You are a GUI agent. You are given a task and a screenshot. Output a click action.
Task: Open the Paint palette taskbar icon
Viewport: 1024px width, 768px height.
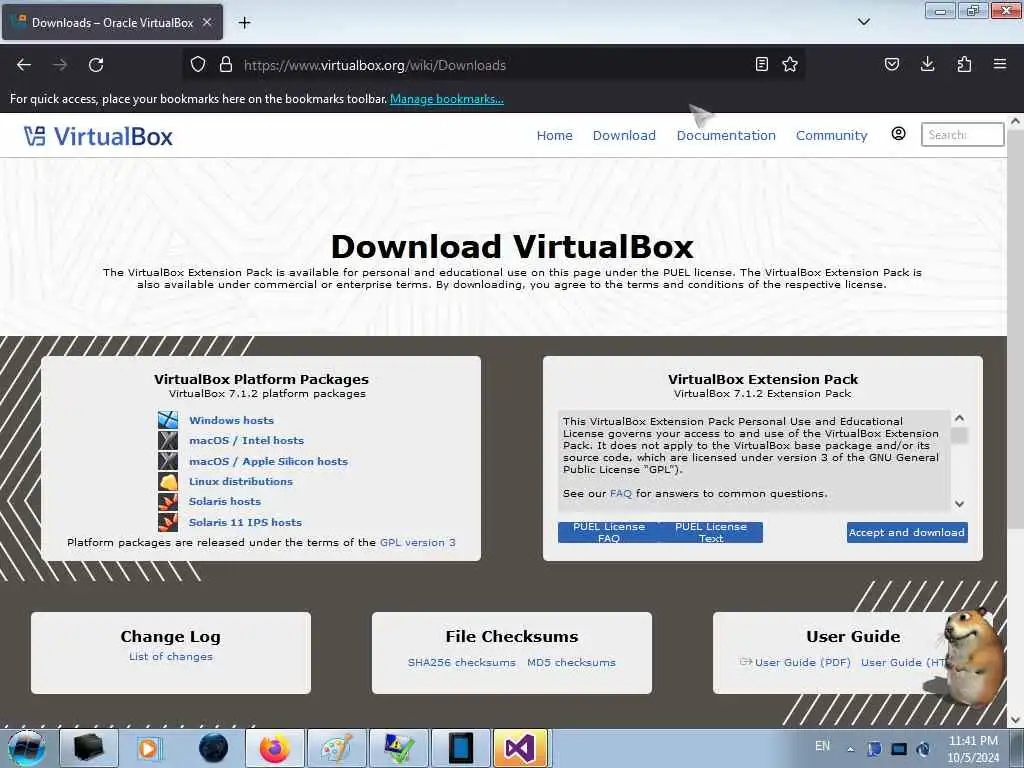[x=336, y=748]
